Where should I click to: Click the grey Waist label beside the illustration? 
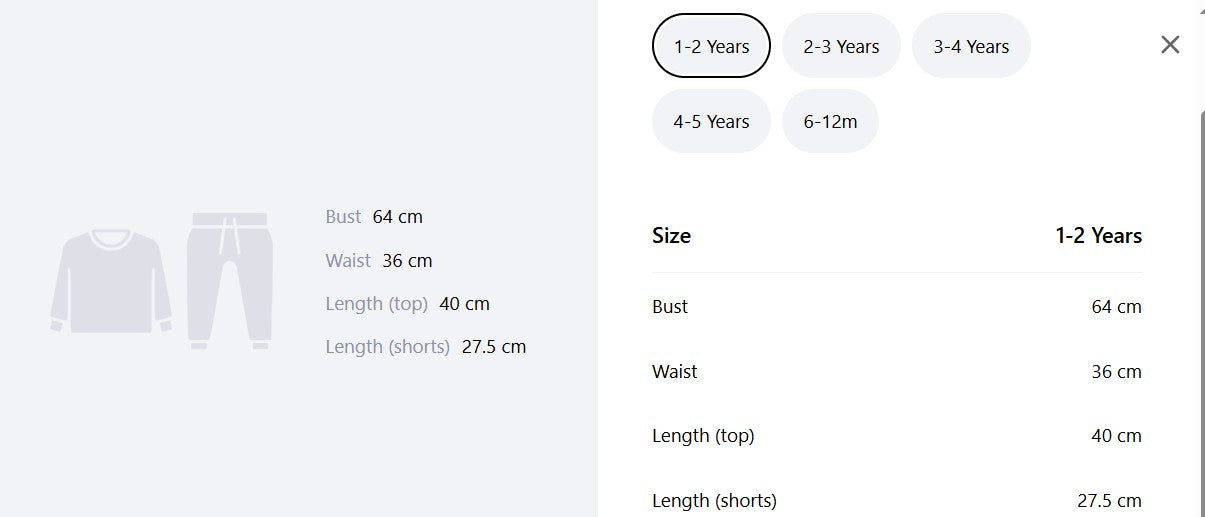click(x=348, y=261)
